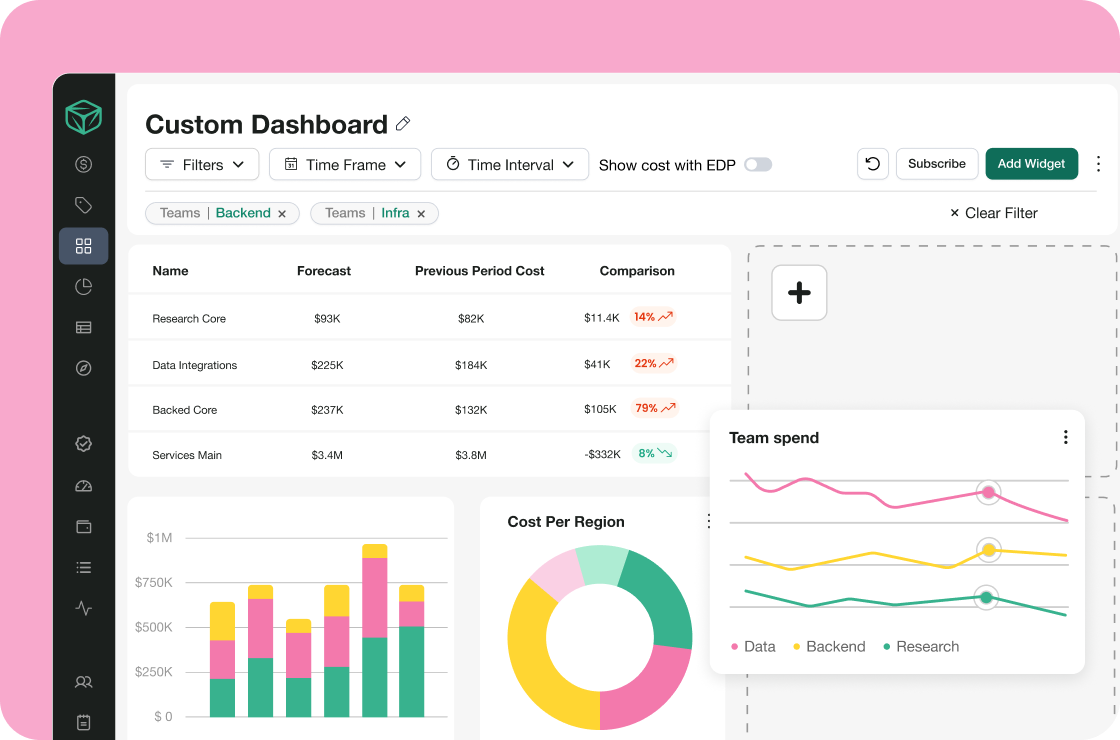This screenshot has width=1120, height=740.
Task: Remove the Teams Backend filter chip
Action: [x=282, y=213]
